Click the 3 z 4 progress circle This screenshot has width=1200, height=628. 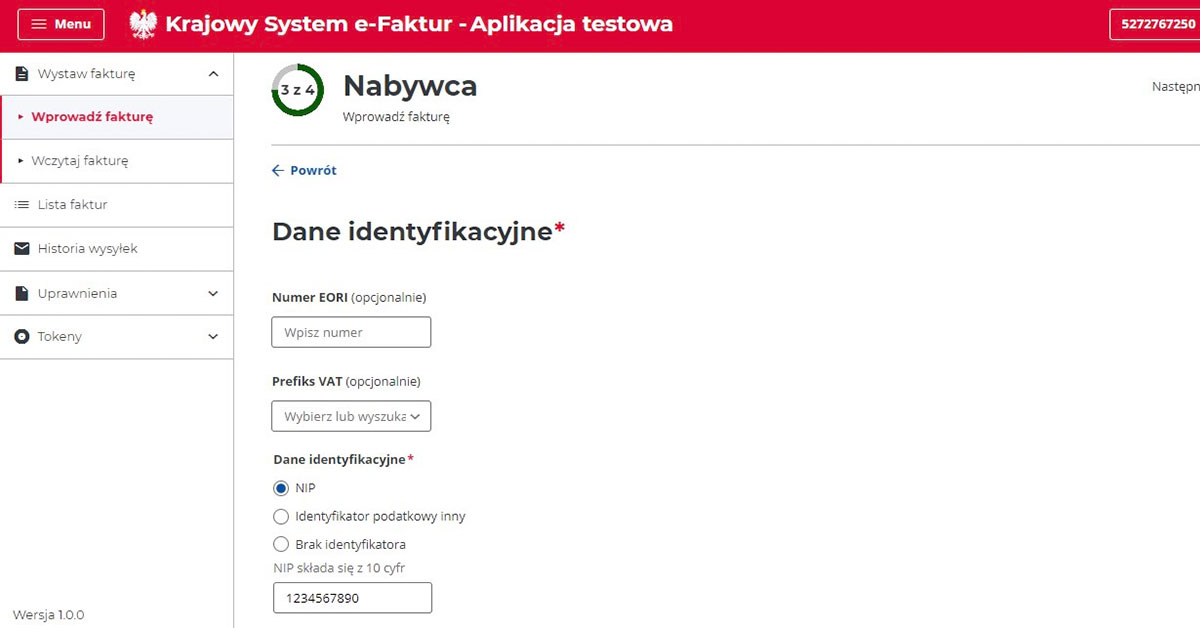(x=298, y=90)
